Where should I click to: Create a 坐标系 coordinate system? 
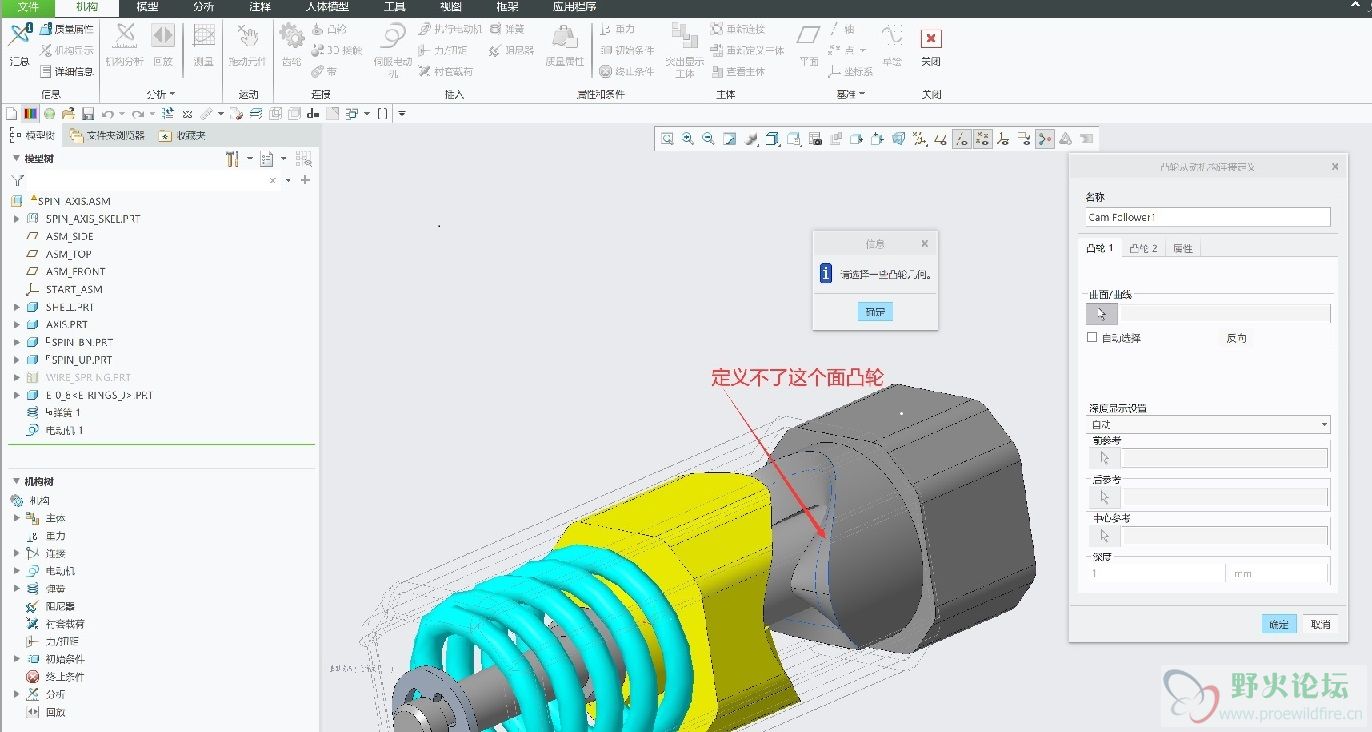click(x=852, y=71)
